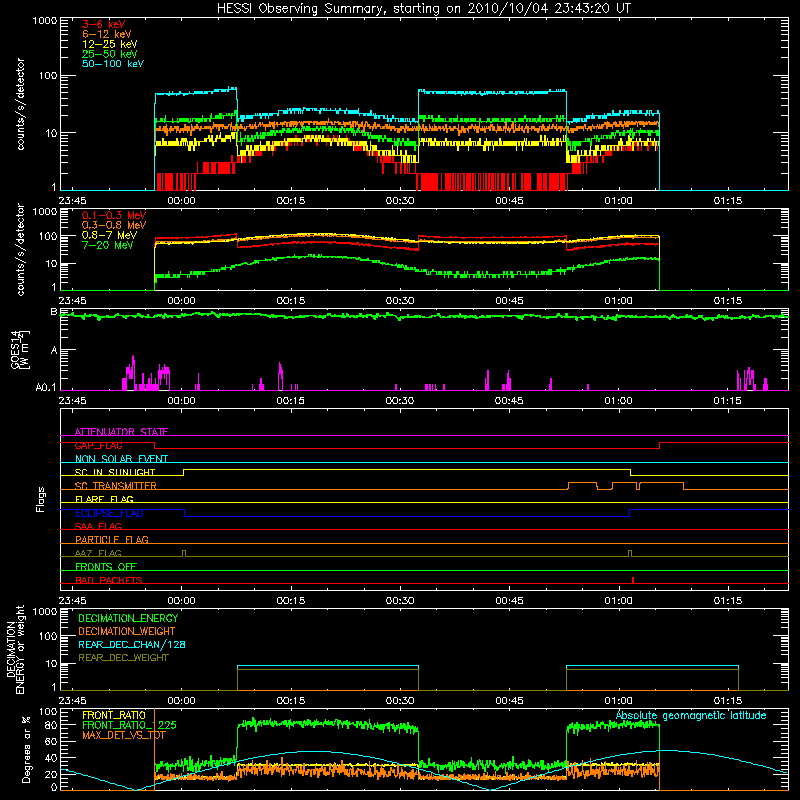This screenshot has width=800, height=800.
Task: Select the ATTENUATOR_STATE flag label
Action: click(121, 432)
